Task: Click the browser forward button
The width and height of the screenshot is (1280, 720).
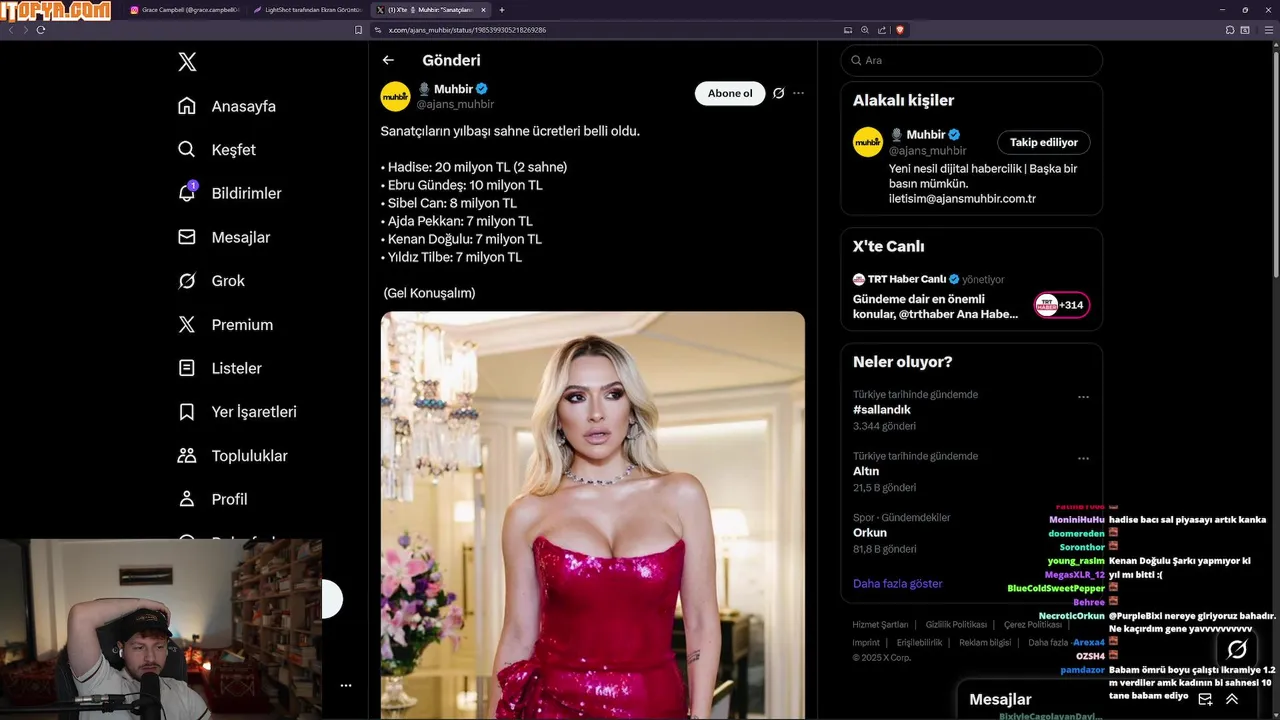Action: (25, 30)
